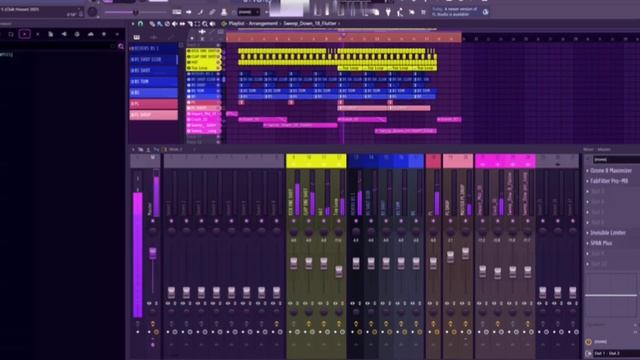Select the cloud icon in browser toolbar
This screenshot has height=360, width=640.
pos(91,34)
